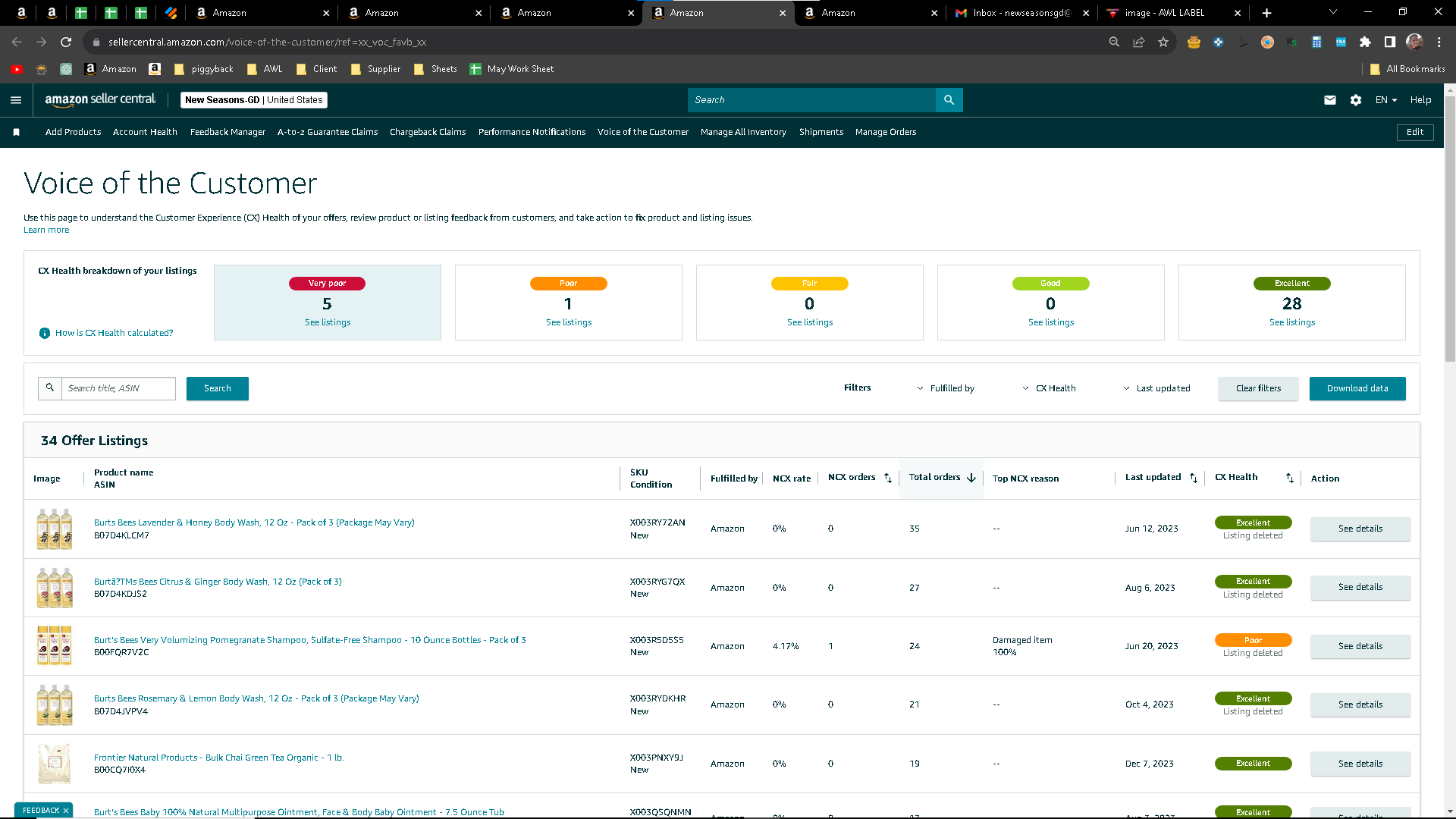Open the Add Products menu item

(73, 133)
